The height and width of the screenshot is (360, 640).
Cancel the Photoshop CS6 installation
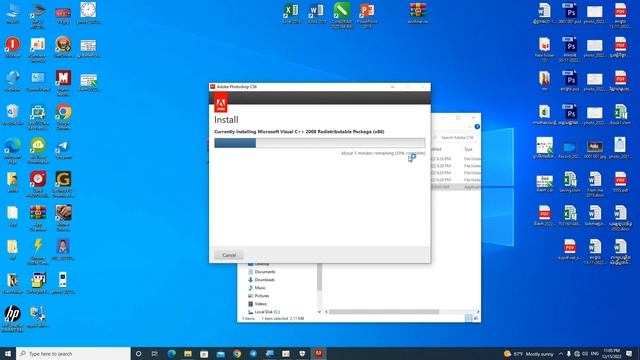tap(229, 255)
